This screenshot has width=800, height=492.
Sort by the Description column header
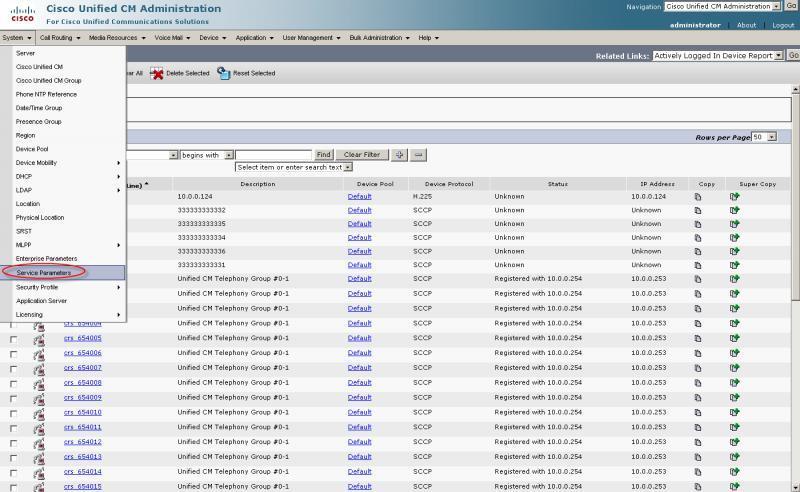tap(258, 184)
